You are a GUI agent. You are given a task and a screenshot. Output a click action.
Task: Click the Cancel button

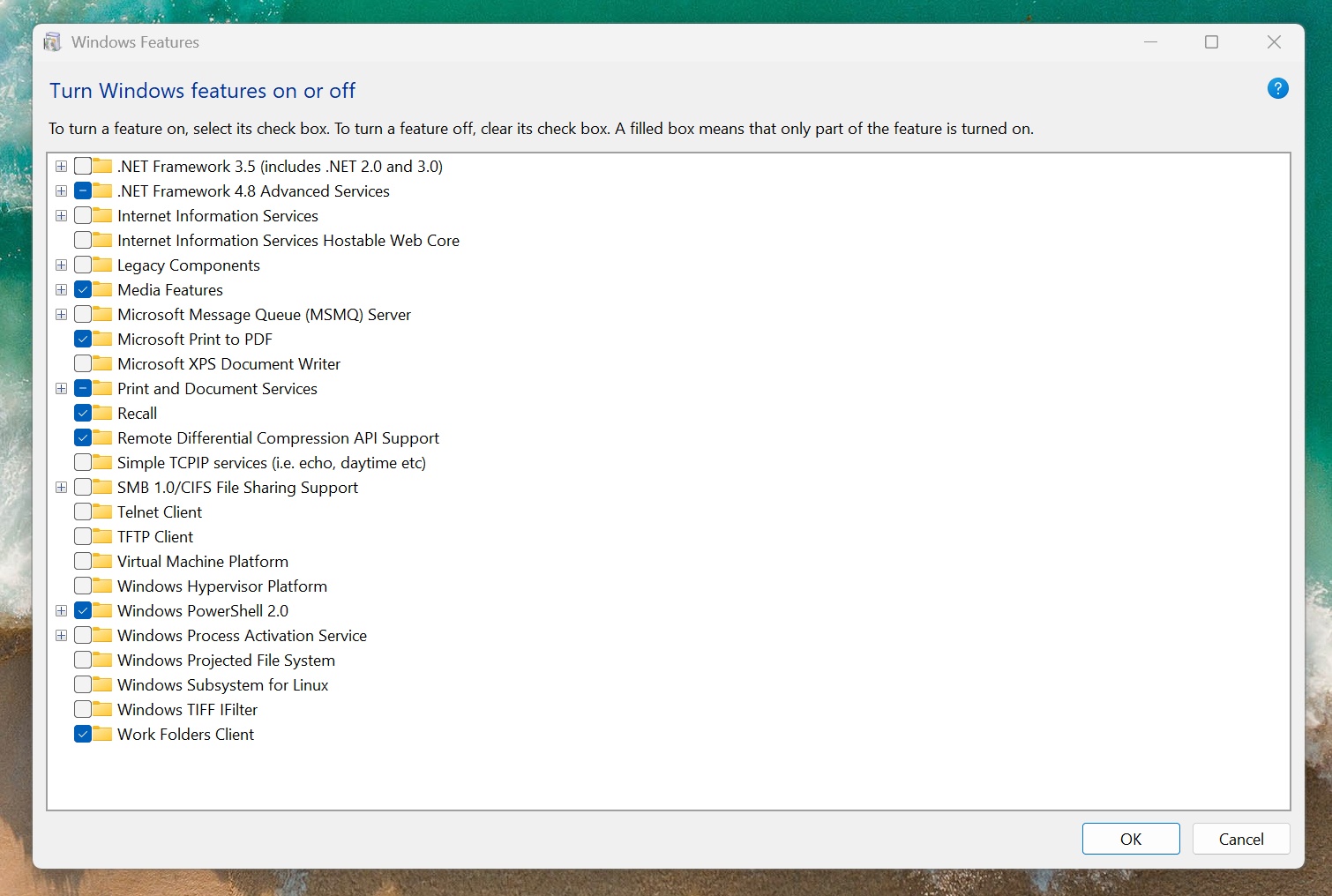pyautogui.click(x=1240, y=839)
